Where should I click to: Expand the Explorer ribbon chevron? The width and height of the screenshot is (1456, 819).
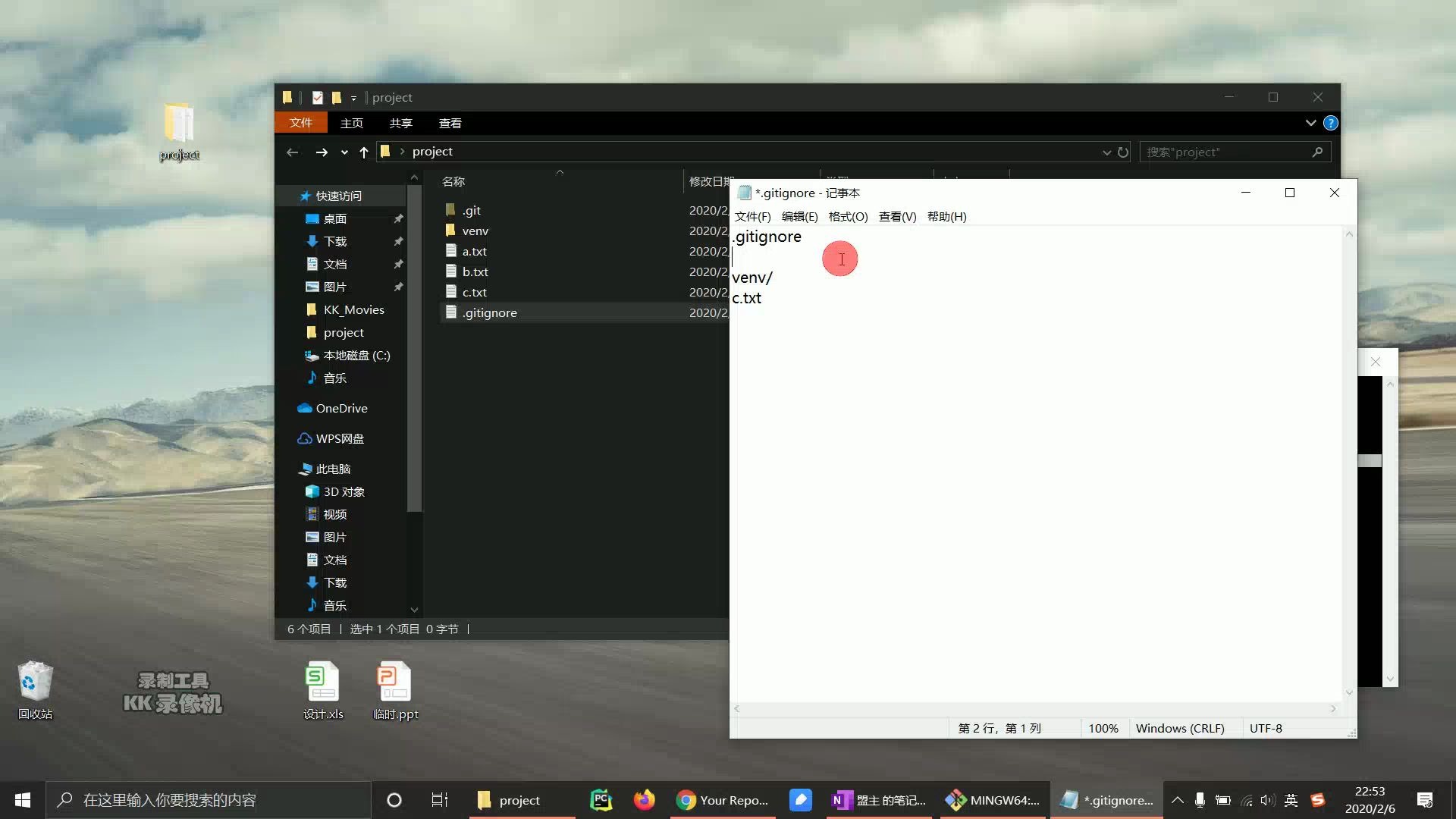[x=1310, y=123]
